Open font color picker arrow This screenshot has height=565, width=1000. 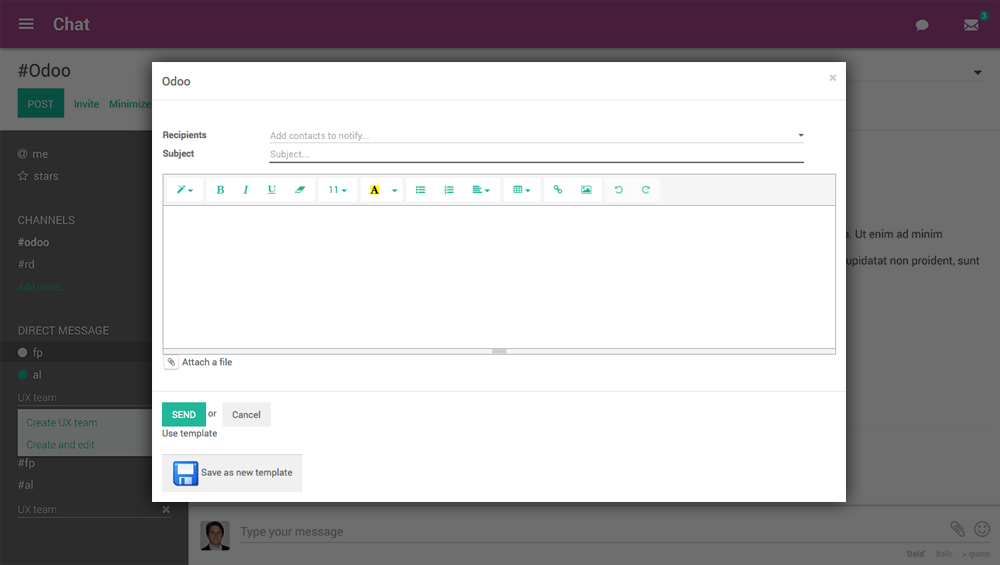point(395,190)
